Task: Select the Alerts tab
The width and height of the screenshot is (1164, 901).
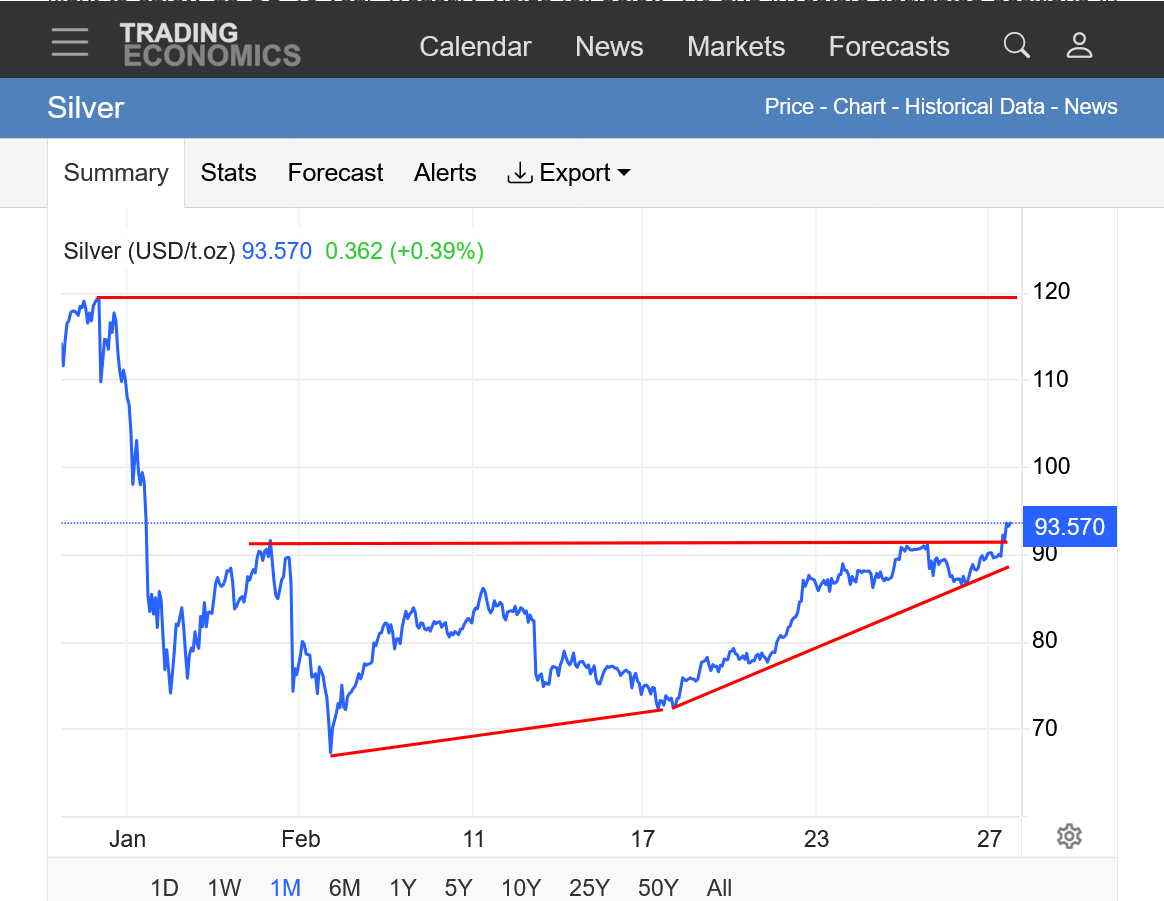Action: [445, 173]
